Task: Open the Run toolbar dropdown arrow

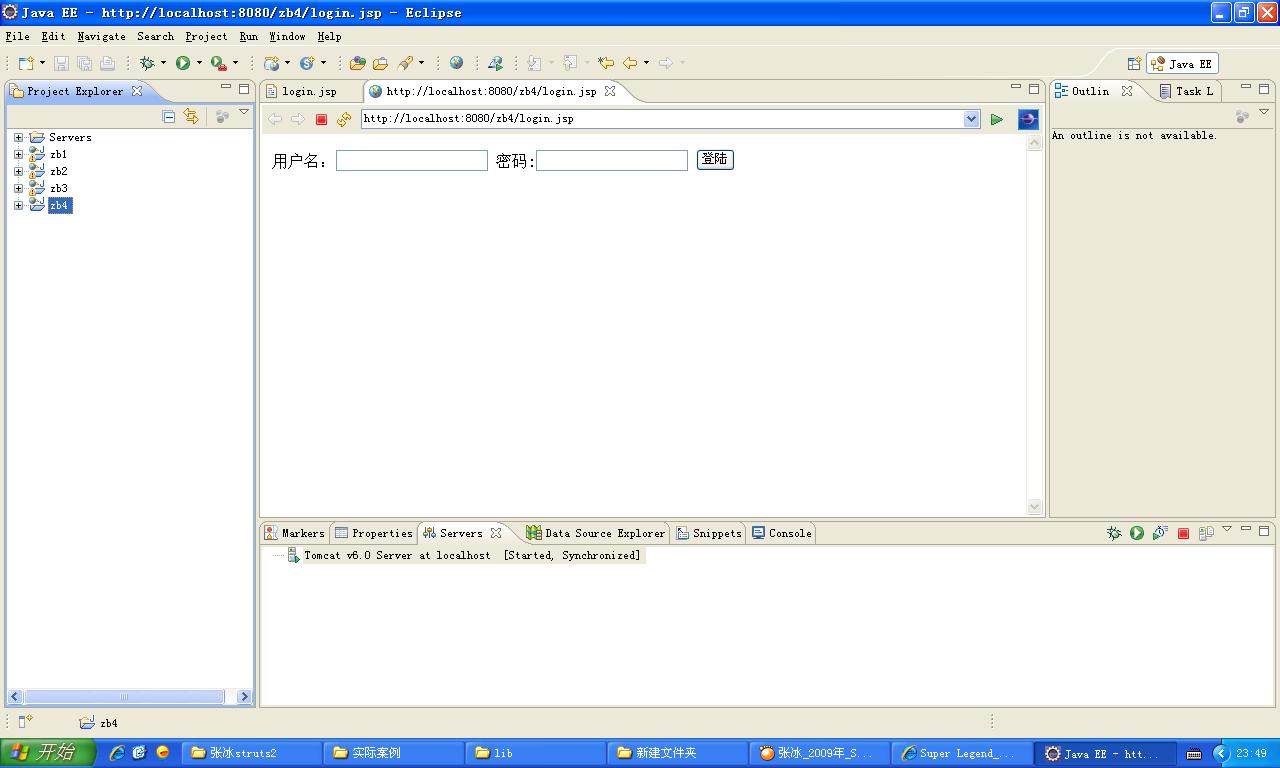Action: 199,63
